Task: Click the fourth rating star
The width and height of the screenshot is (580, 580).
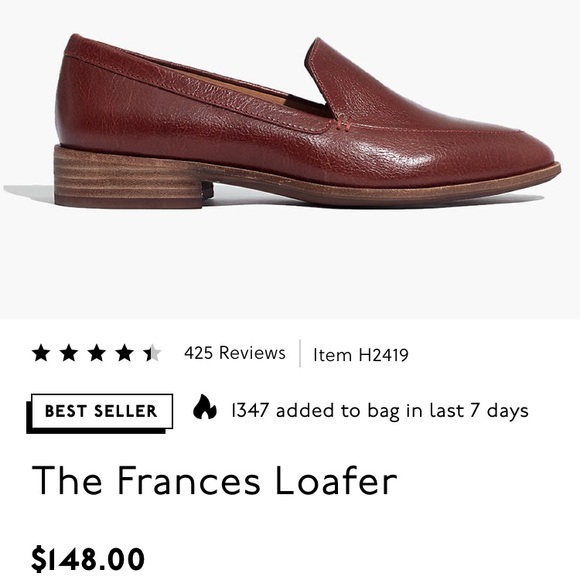Action: click(124, 353)
